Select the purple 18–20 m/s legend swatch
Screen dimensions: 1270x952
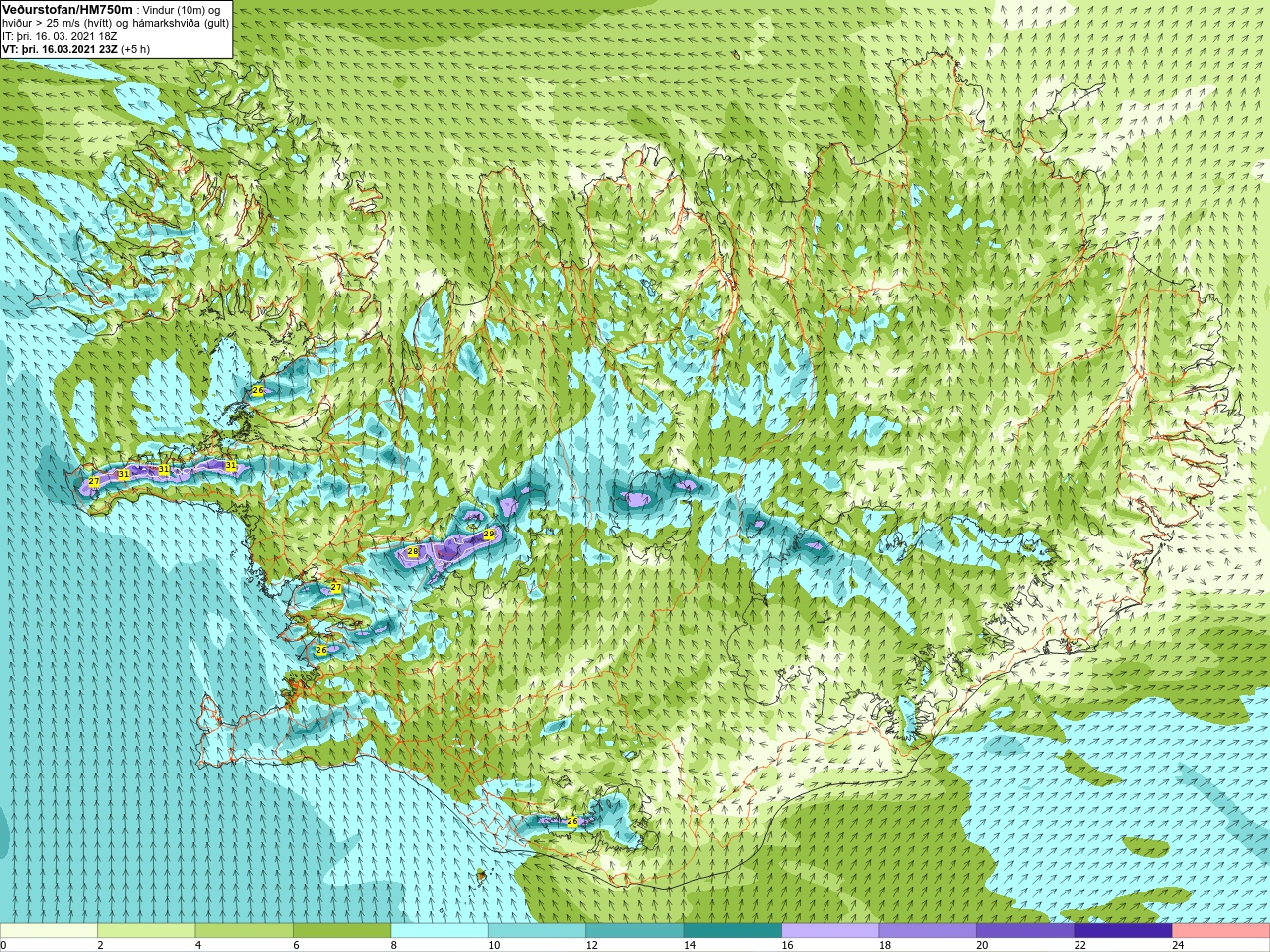[928, 931]
